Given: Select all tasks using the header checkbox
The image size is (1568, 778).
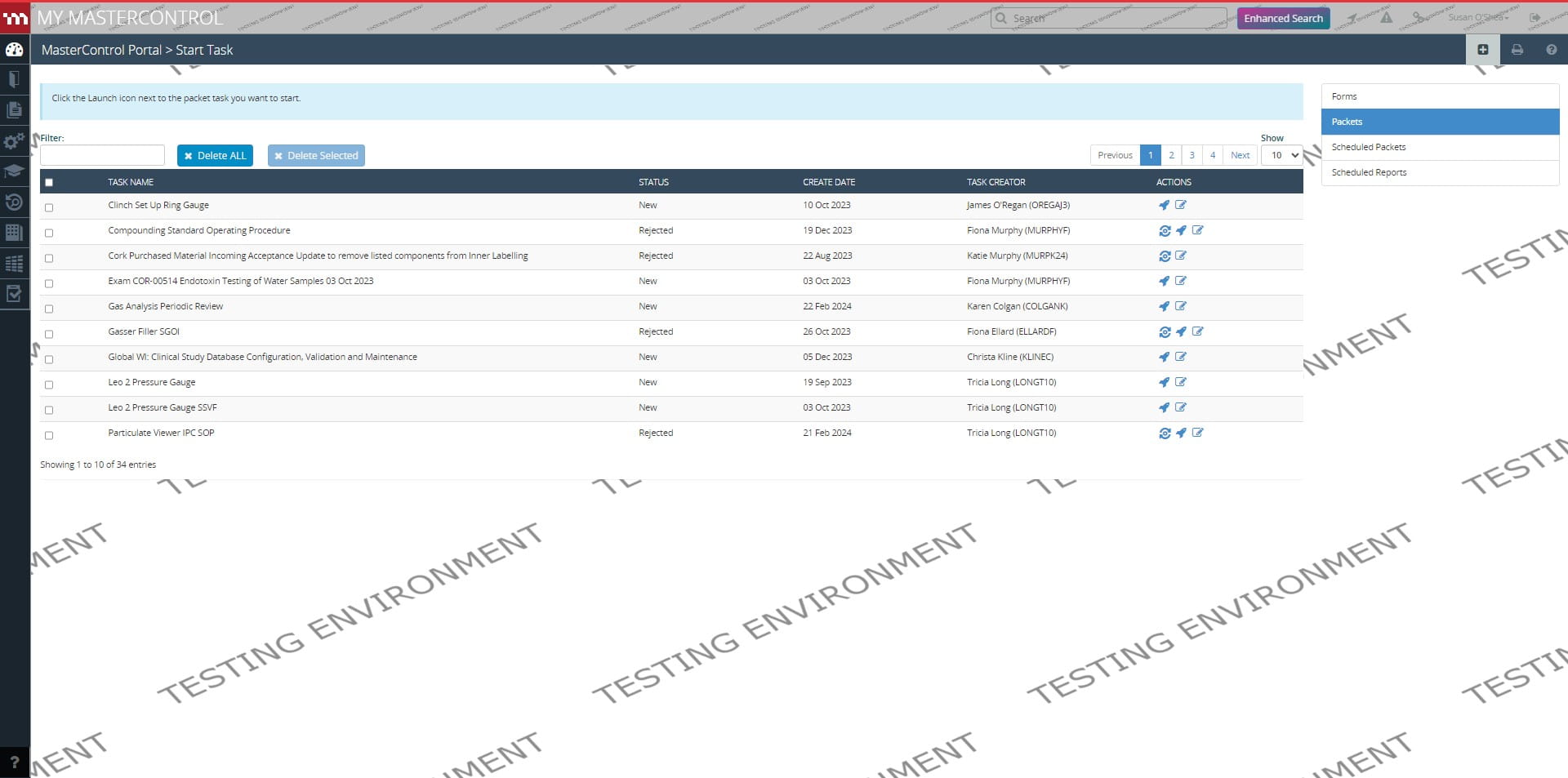Looking at the screenshot, I should (x=49, y=183).
